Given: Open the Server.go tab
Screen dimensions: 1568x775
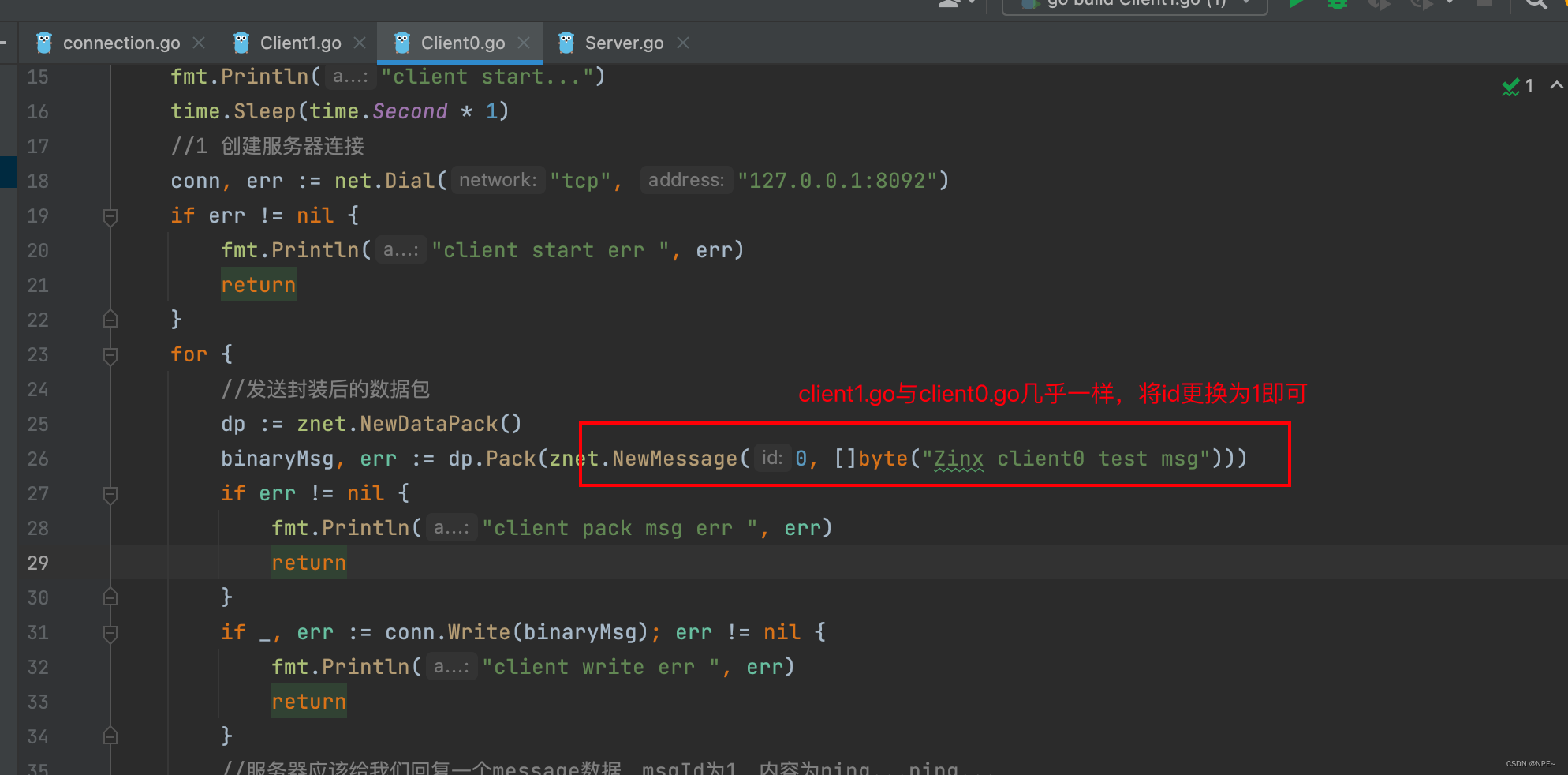Looking at the screenshot, I should tap(624, 43).
